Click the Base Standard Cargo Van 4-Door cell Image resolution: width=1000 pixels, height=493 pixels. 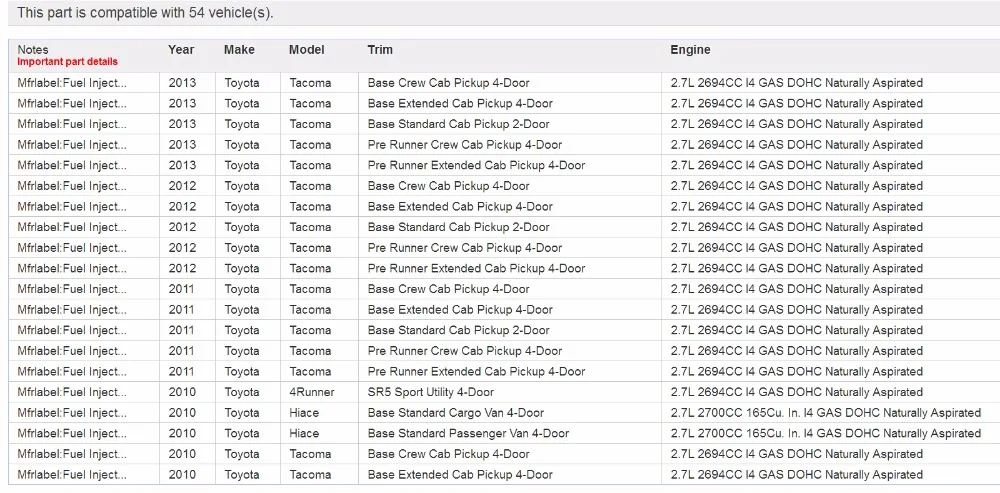(x=456, y=413)
